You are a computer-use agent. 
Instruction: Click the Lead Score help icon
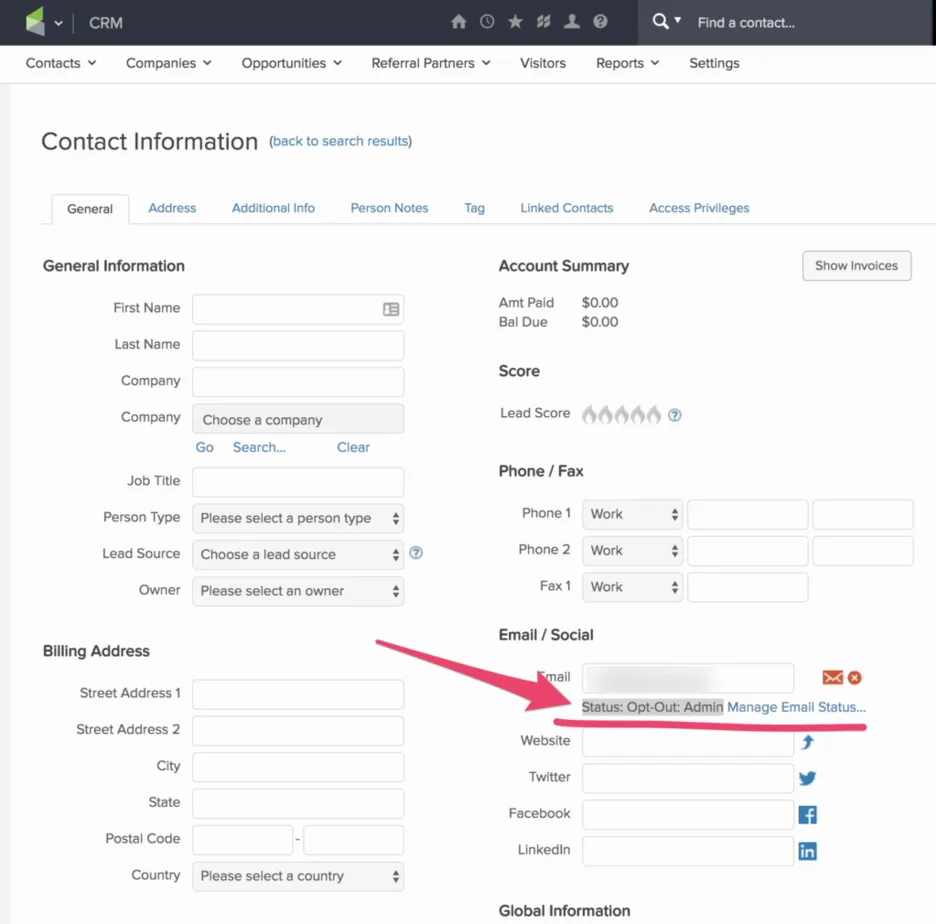[x=674, y=415]
